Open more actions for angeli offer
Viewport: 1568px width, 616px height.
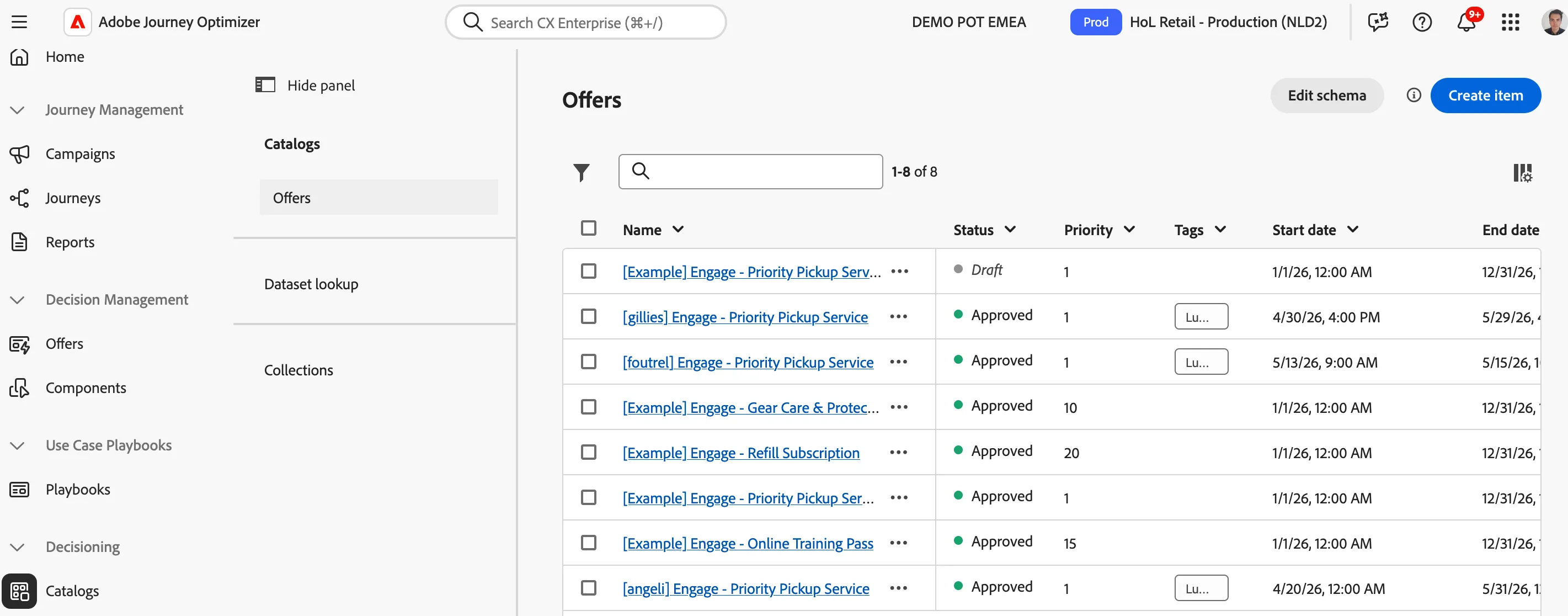pos(898,588)
